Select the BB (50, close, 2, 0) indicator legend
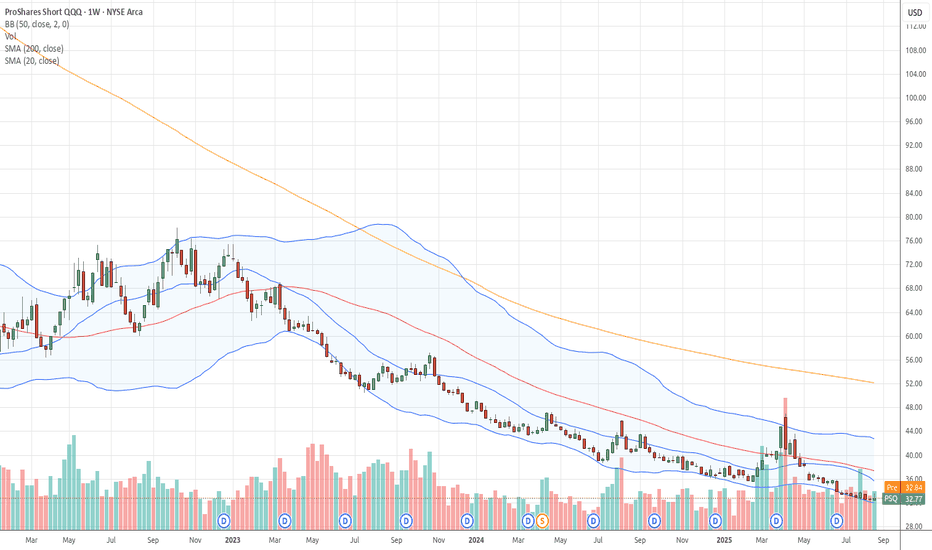The image size is (932, 550). coord(37,24)
